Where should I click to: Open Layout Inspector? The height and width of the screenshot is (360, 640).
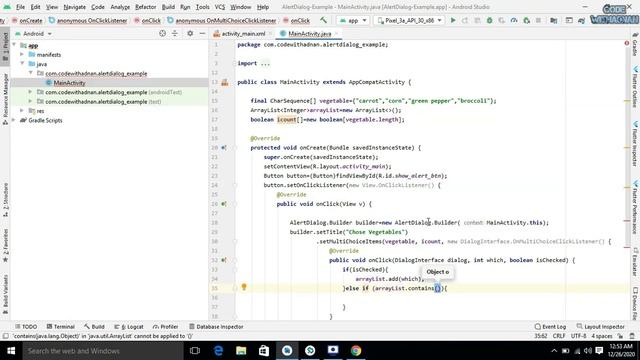pyautogui.click(x=600, y=327)
